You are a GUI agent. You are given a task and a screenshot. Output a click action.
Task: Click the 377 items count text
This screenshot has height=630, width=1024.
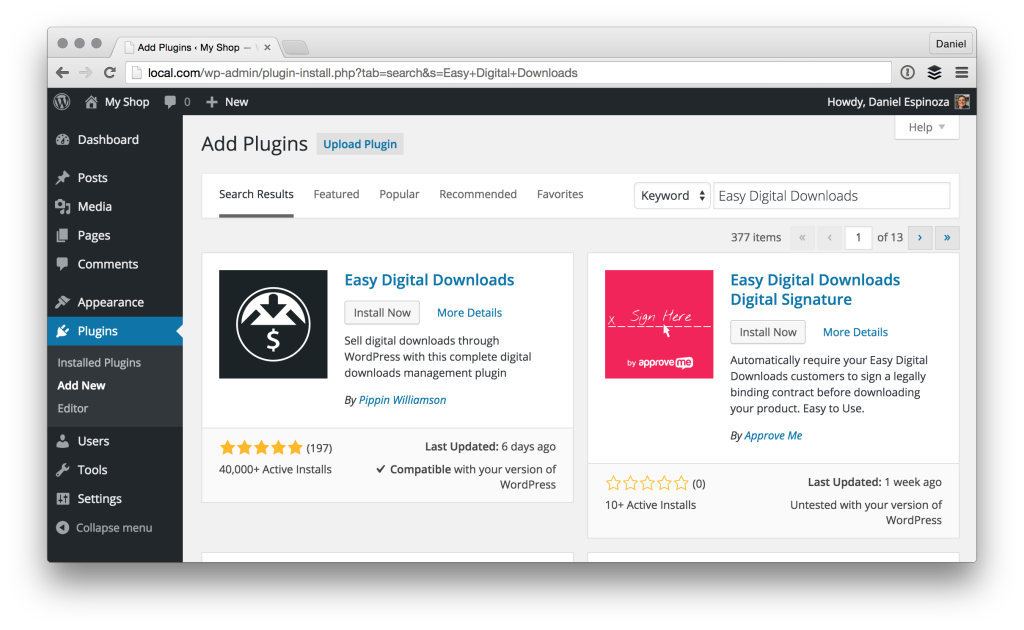pyautogui.click(x=756, y=238)
